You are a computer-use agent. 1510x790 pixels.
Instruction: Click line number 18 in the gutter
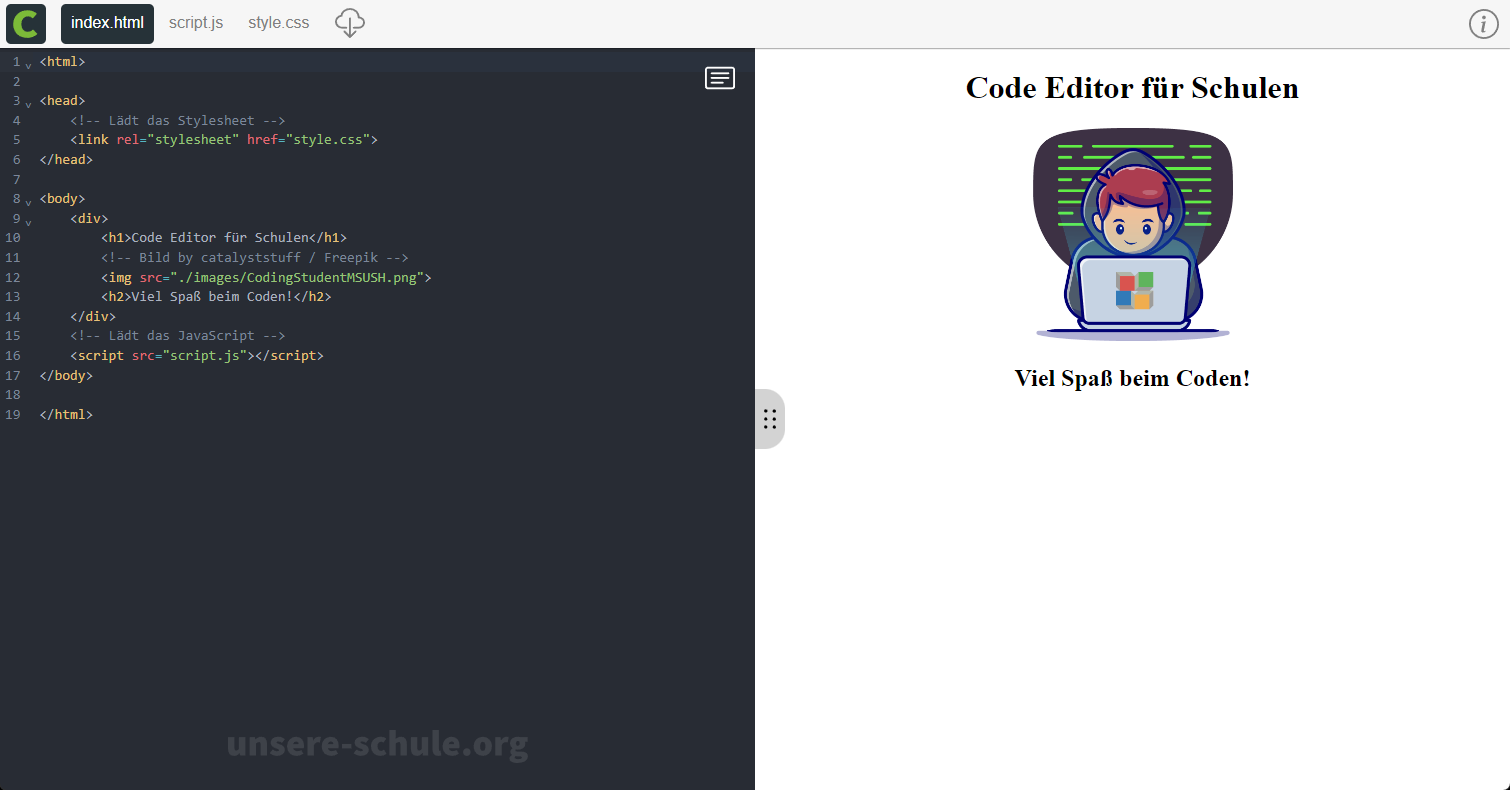pos(12,395)
